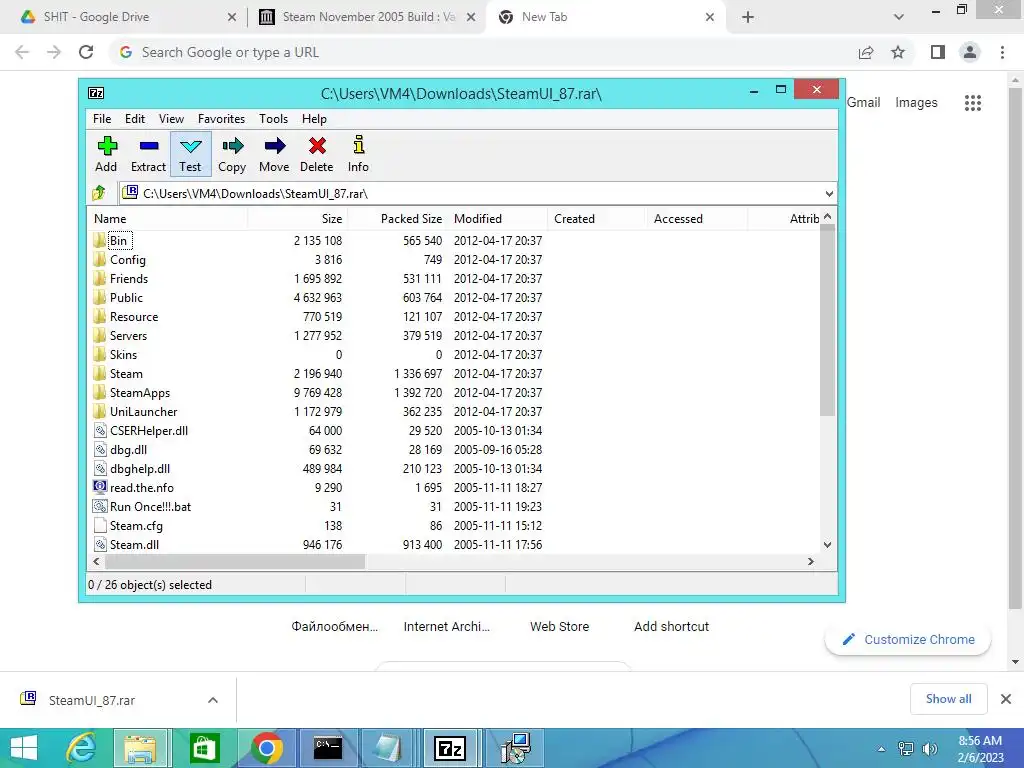Toggle Chrome side panel icon
1024x768 pixels.
(x=938, y=52)
